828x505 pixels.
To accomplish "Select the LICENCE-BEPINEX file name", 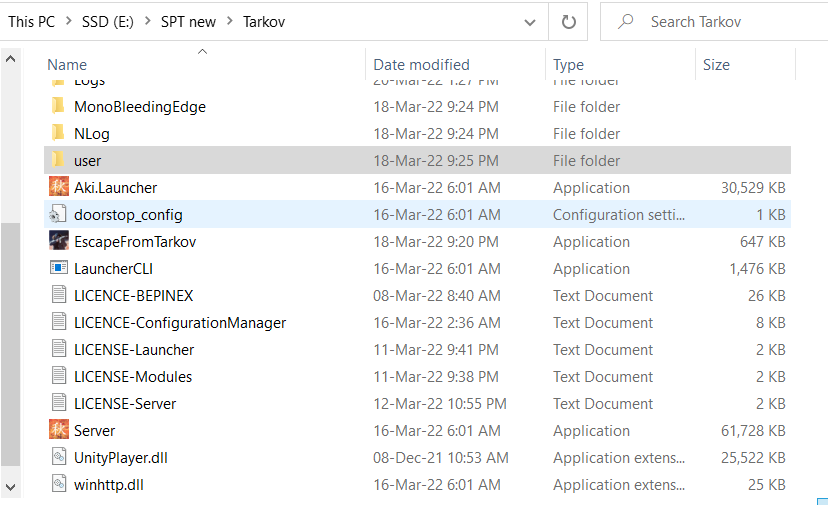I will (x=134, y=295).
